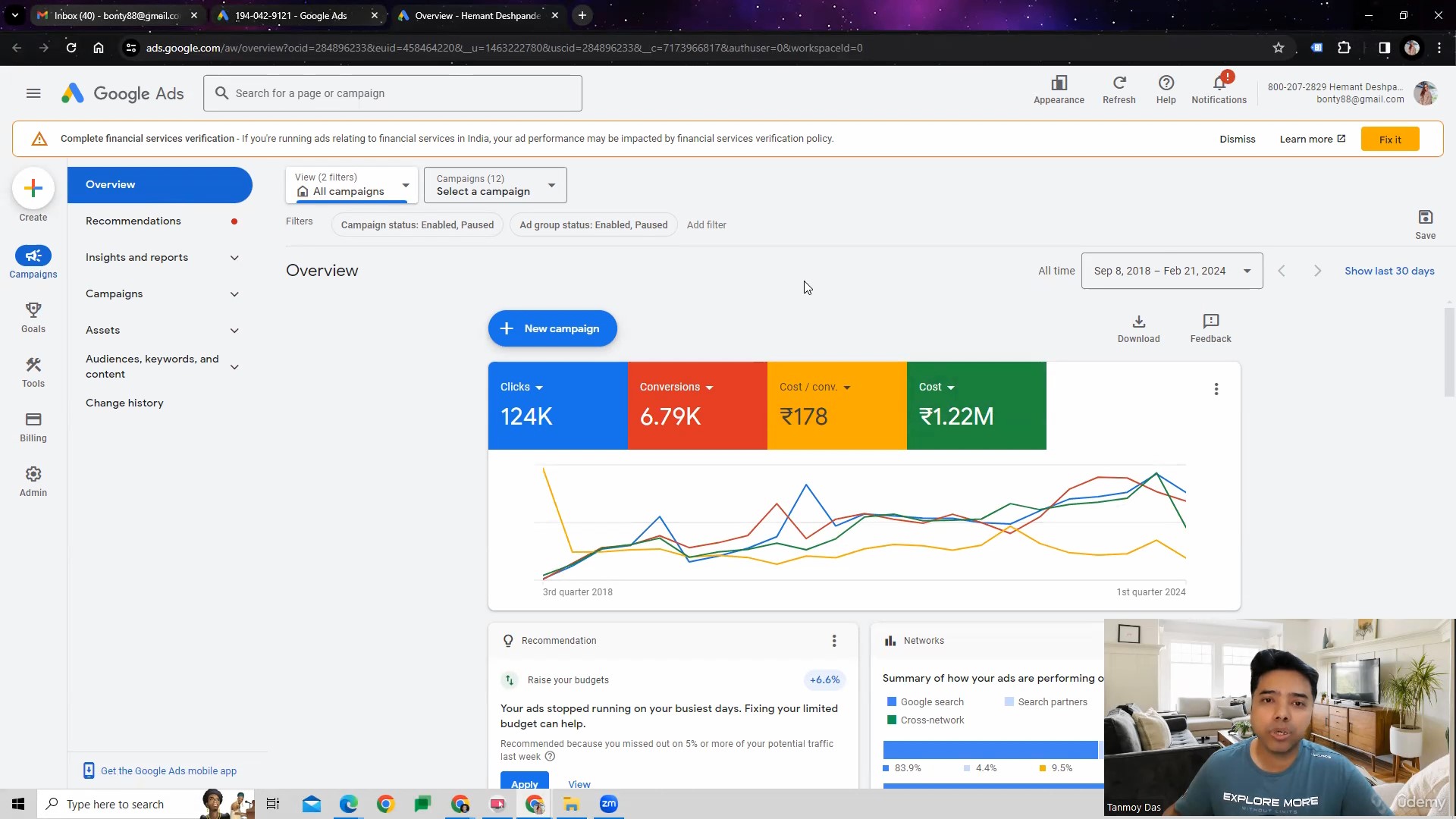1456x819 pixels.
Task: Reload the browser page
Action: point(71,48)
